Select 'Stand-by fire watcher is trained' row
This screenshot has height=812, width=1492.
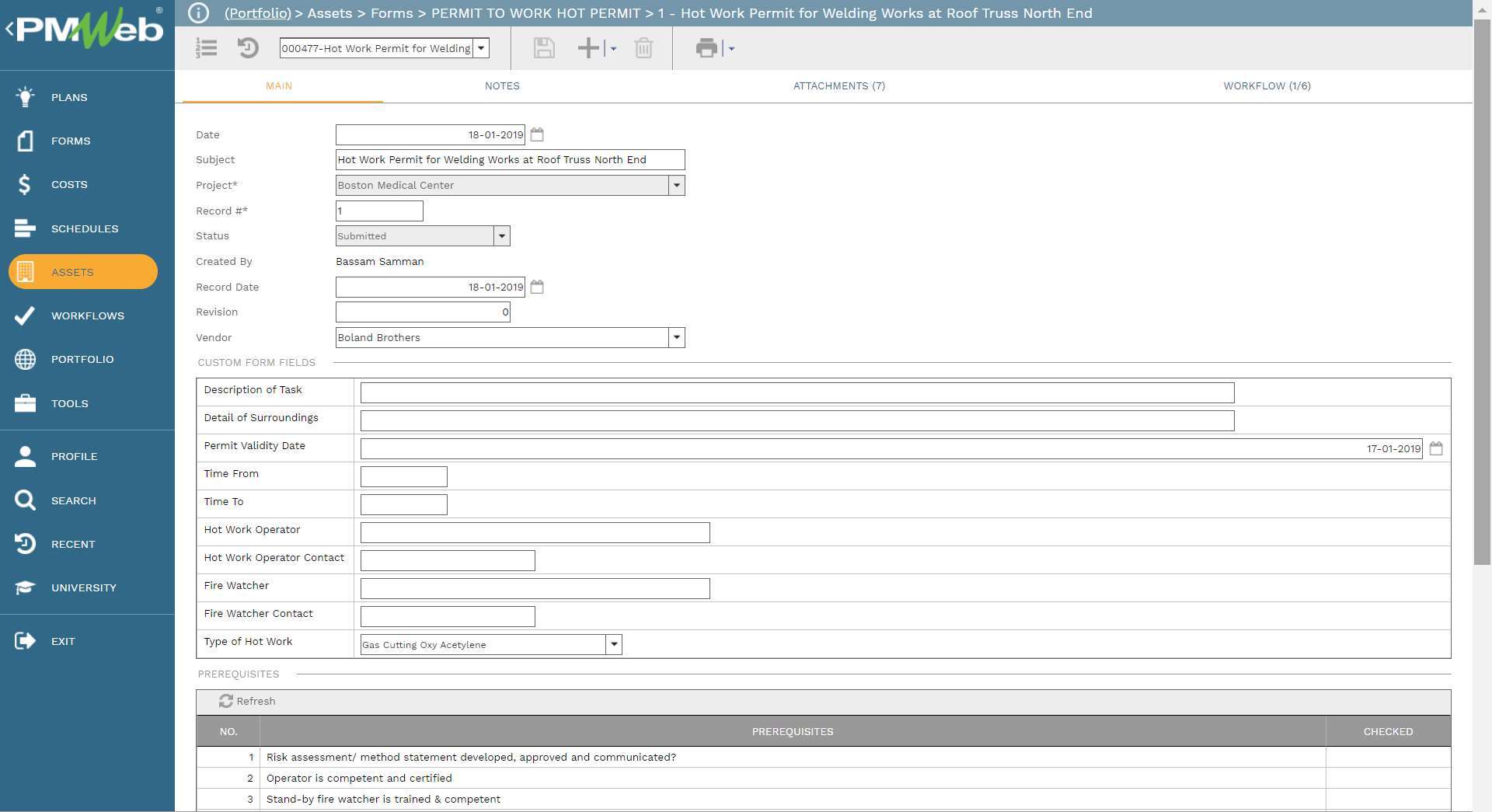pyautogui.click(x=824, y=799)
